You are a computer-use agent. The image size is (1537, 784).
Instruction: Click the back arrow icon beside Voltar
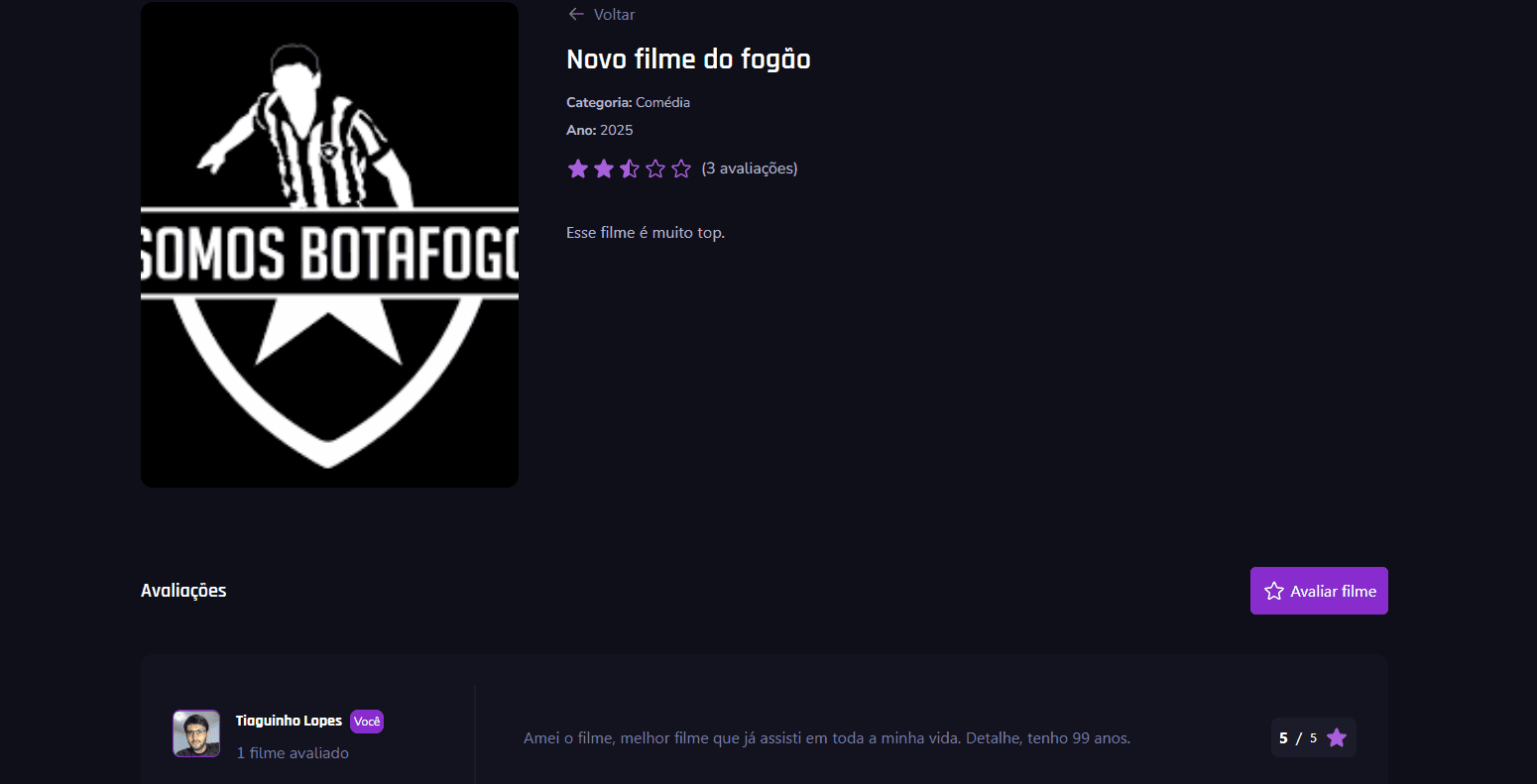tap(575, 14)
